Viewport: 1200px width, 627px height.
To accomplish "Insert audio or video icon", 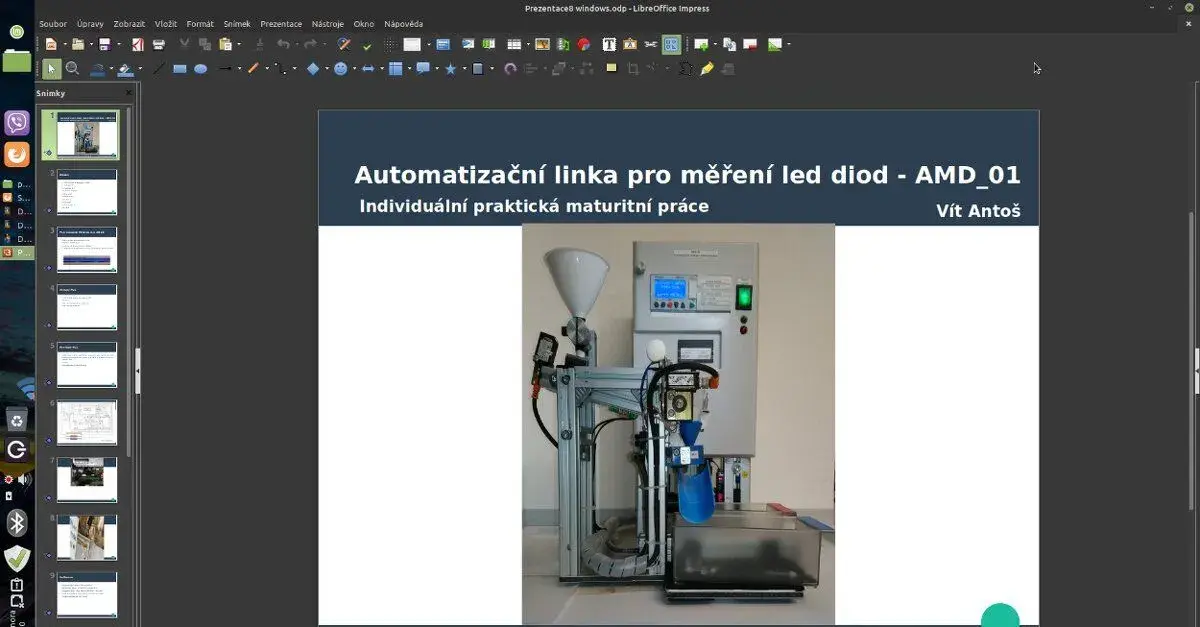I will click(x=562, y=44).
